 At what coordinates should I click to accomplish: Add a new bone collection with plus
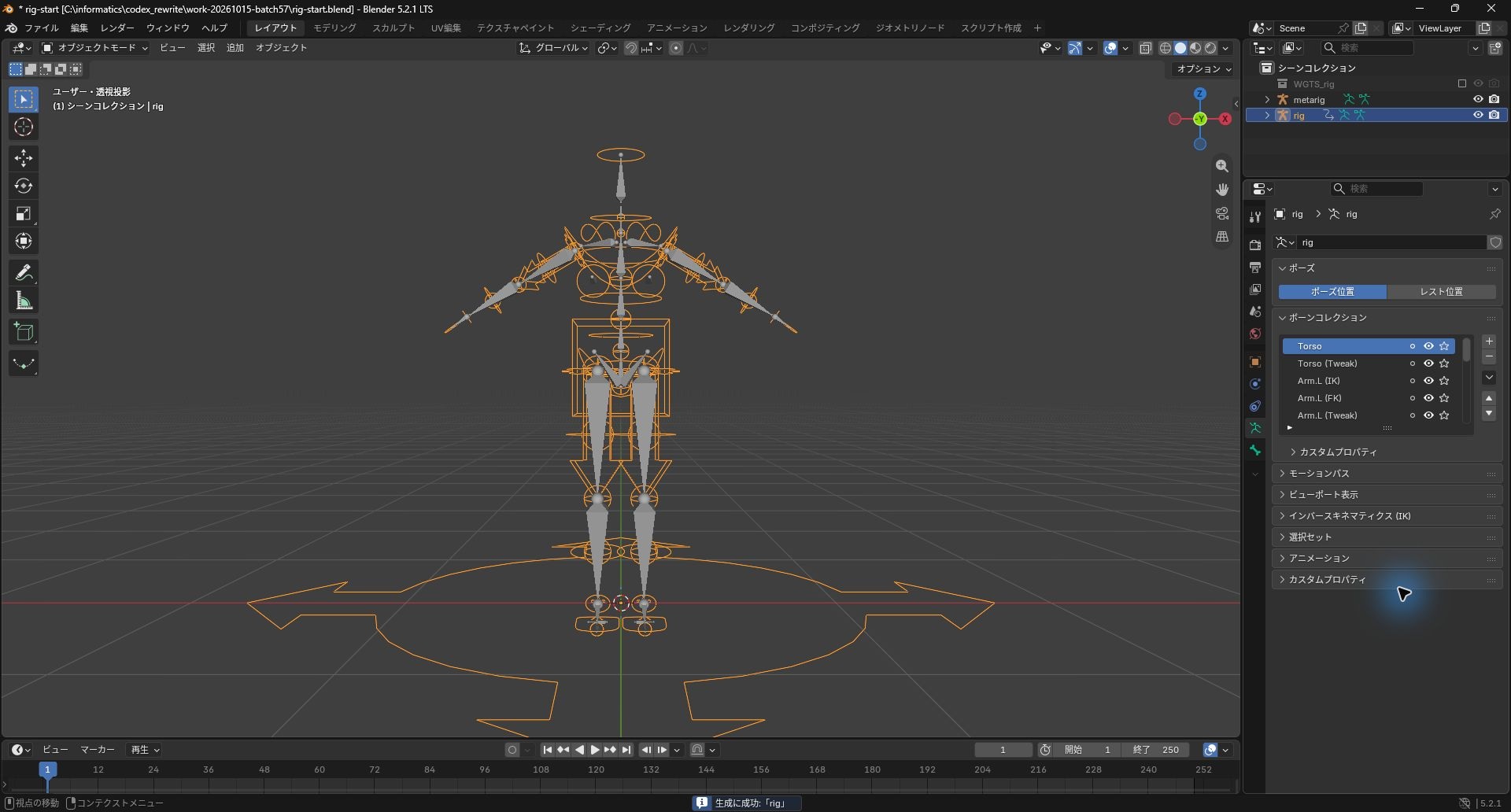1489,341
